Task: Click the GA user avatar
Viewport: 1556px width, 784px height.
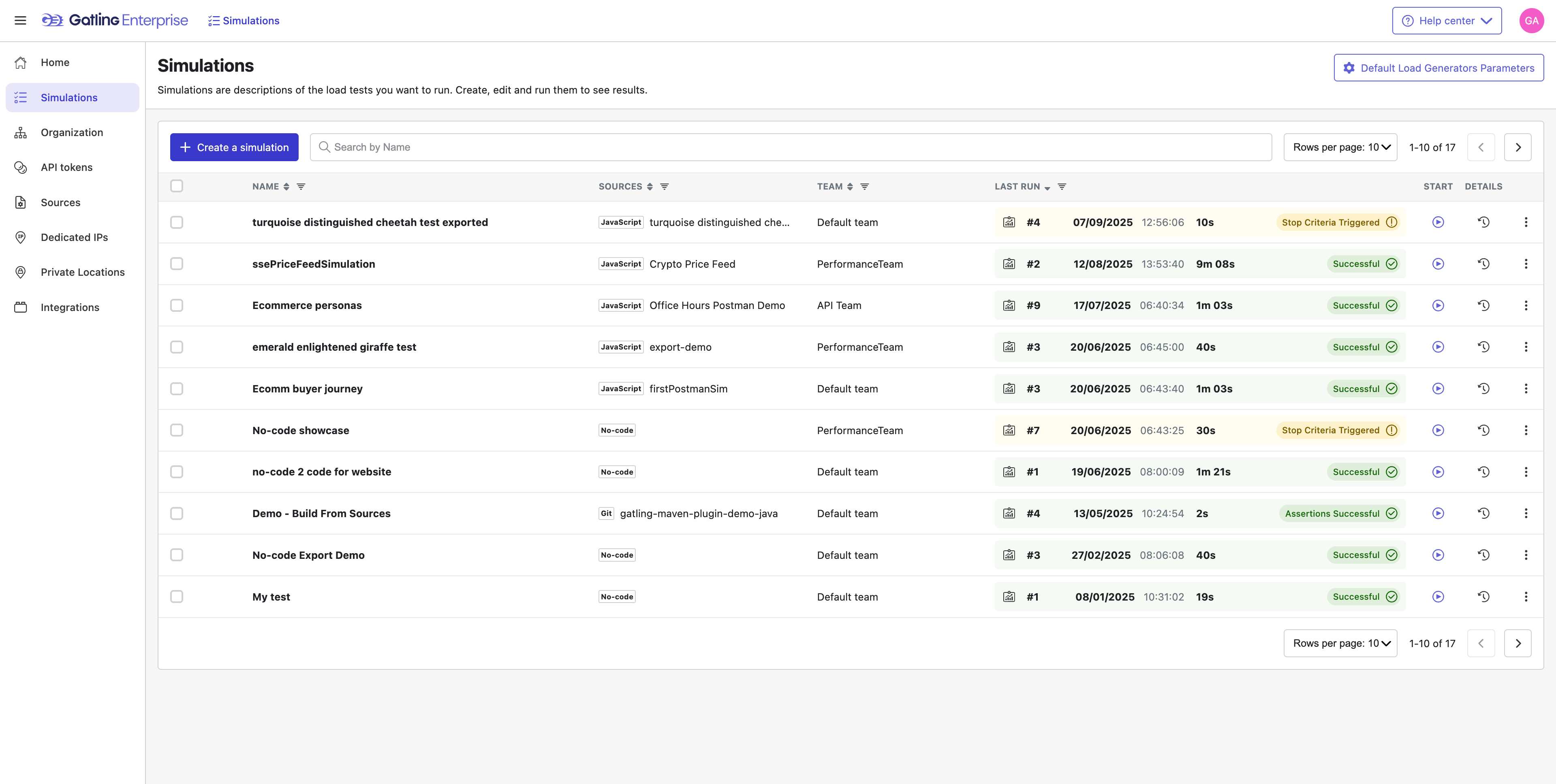Action: tap(1531, 21)
